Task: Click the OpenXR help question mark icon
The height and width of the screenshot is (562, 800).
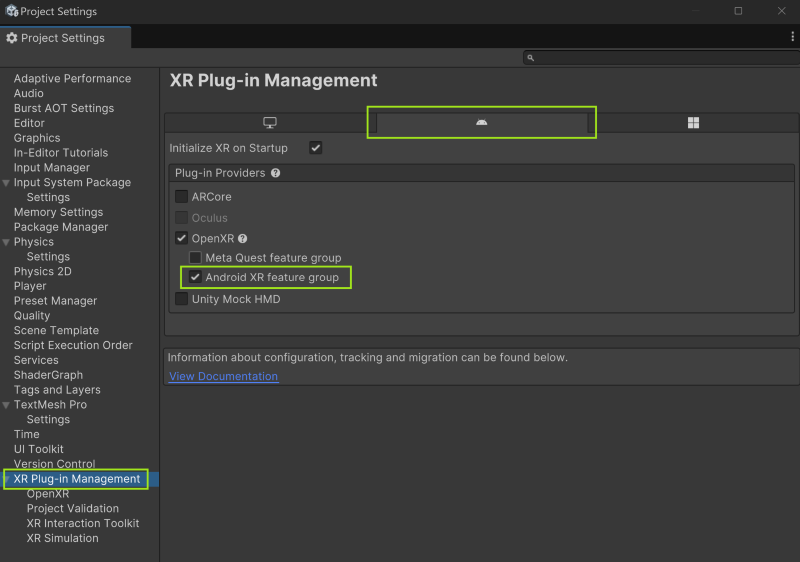Action: point(242,239)
